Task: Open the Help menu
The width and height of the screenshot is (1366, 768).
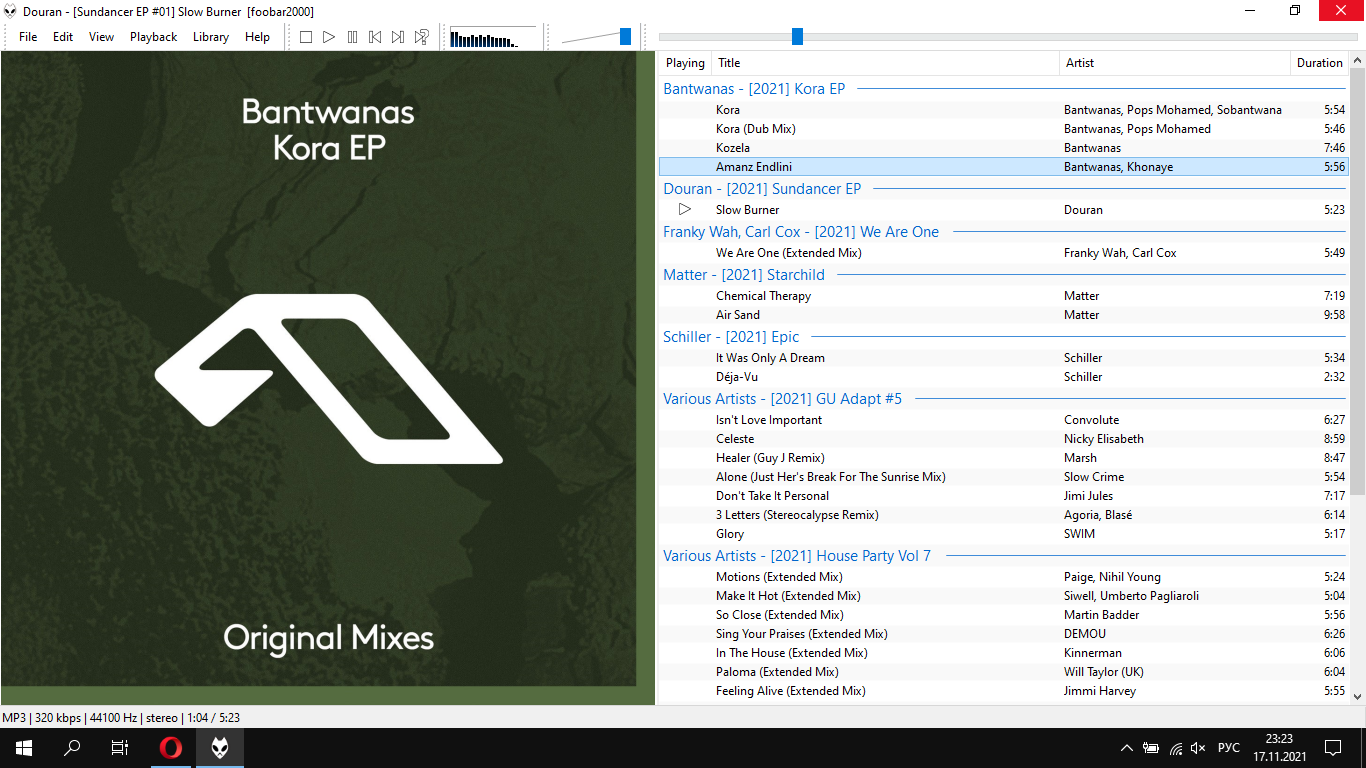Action: tap(258, 37)
